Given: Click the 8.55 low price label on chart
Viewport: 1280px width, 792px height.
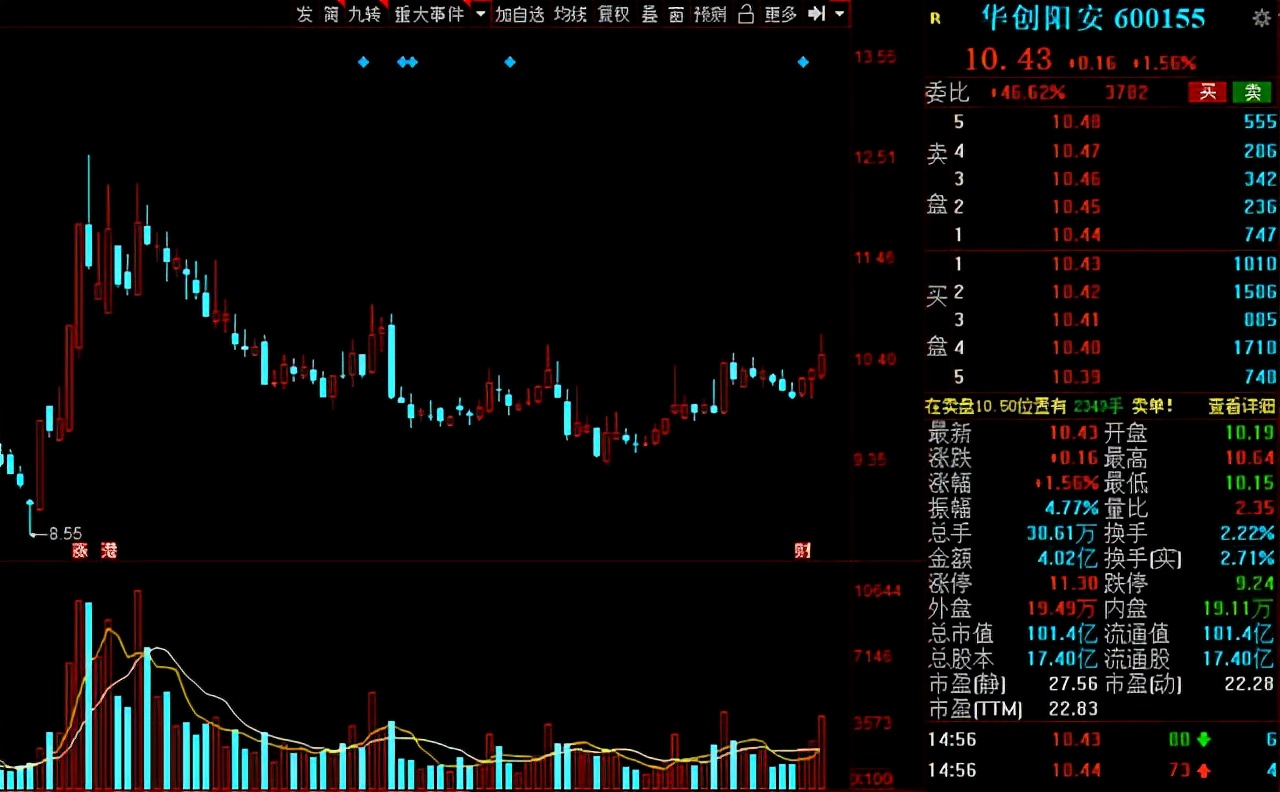Looking at the screenshot, I should coord(65,534).
